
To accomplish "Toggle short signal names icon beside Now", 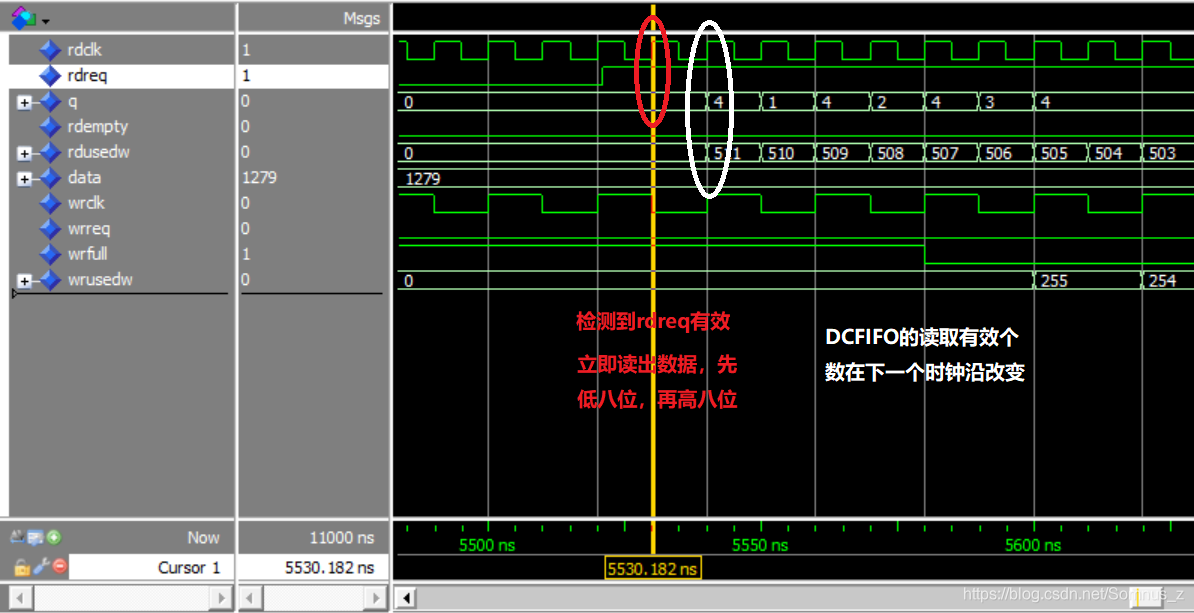I will point(19,538).
